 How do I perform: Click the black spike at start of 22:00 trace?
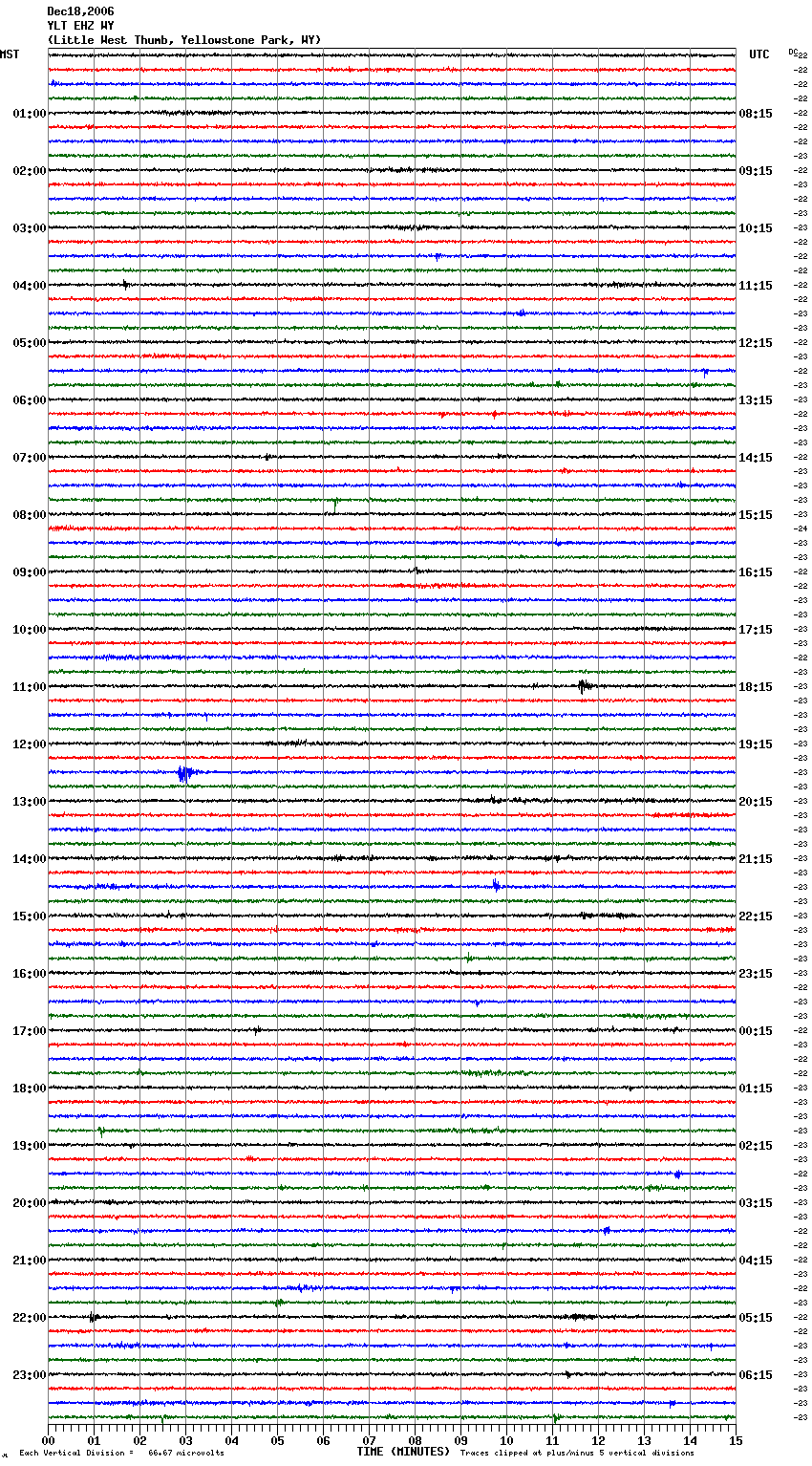click(93, 1317)
